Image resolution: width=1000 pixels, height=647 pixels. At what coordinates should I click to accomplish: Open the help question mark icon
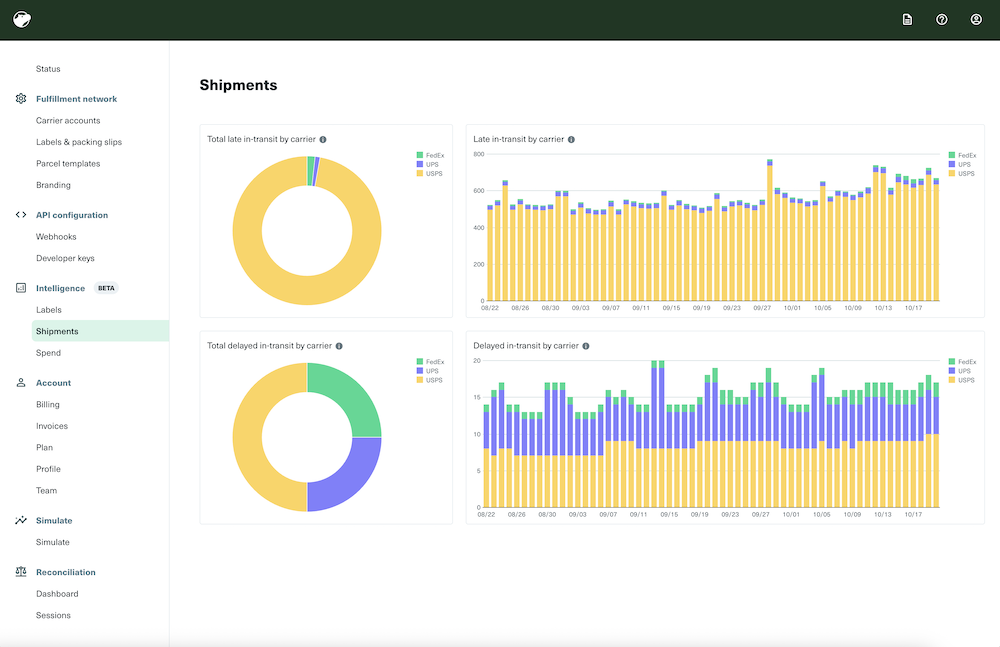click(x=941, y=20)
